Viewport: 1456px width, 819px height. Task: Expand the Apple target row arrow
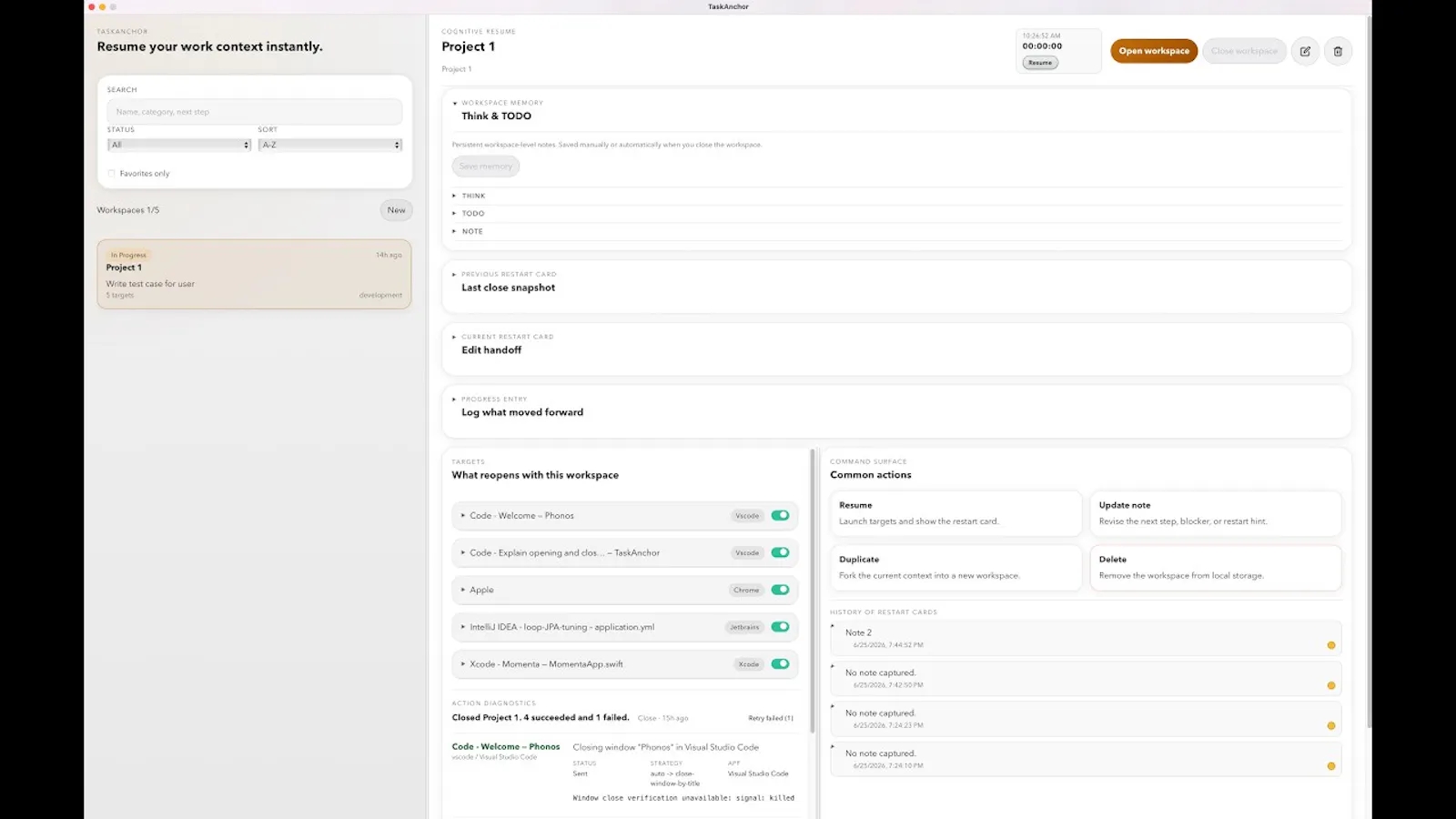click(463, 590)
